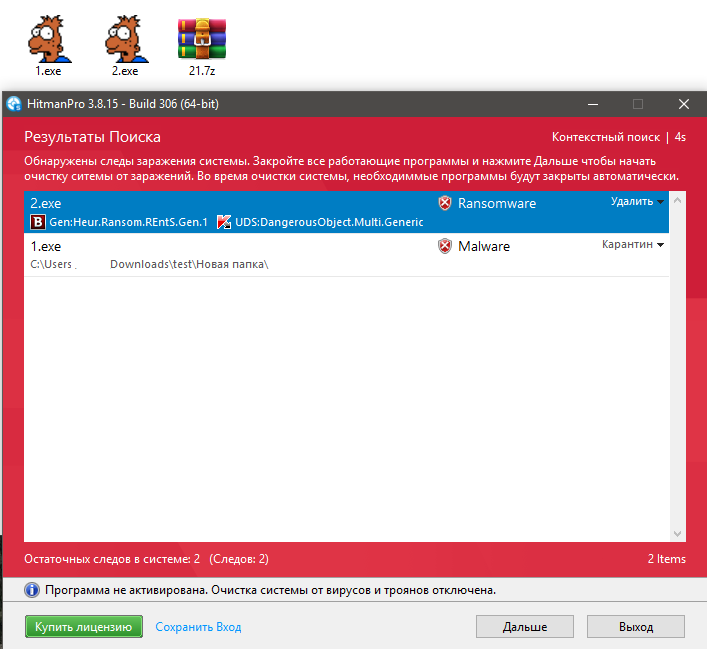Click the HitmanPro logo in title bar
Image resolution: width=707 pixels, height=649 pixels.
click(x=14, y=104)
